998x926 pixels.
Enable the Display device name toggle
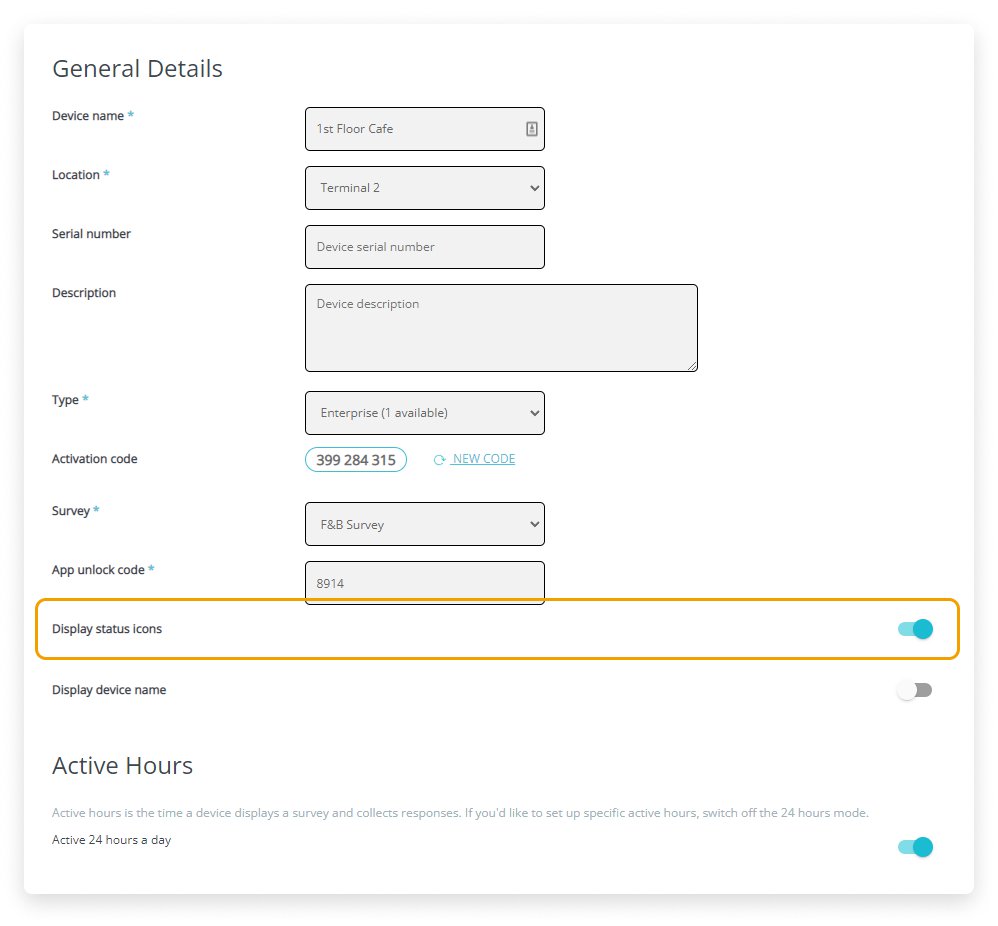(915, 690)
